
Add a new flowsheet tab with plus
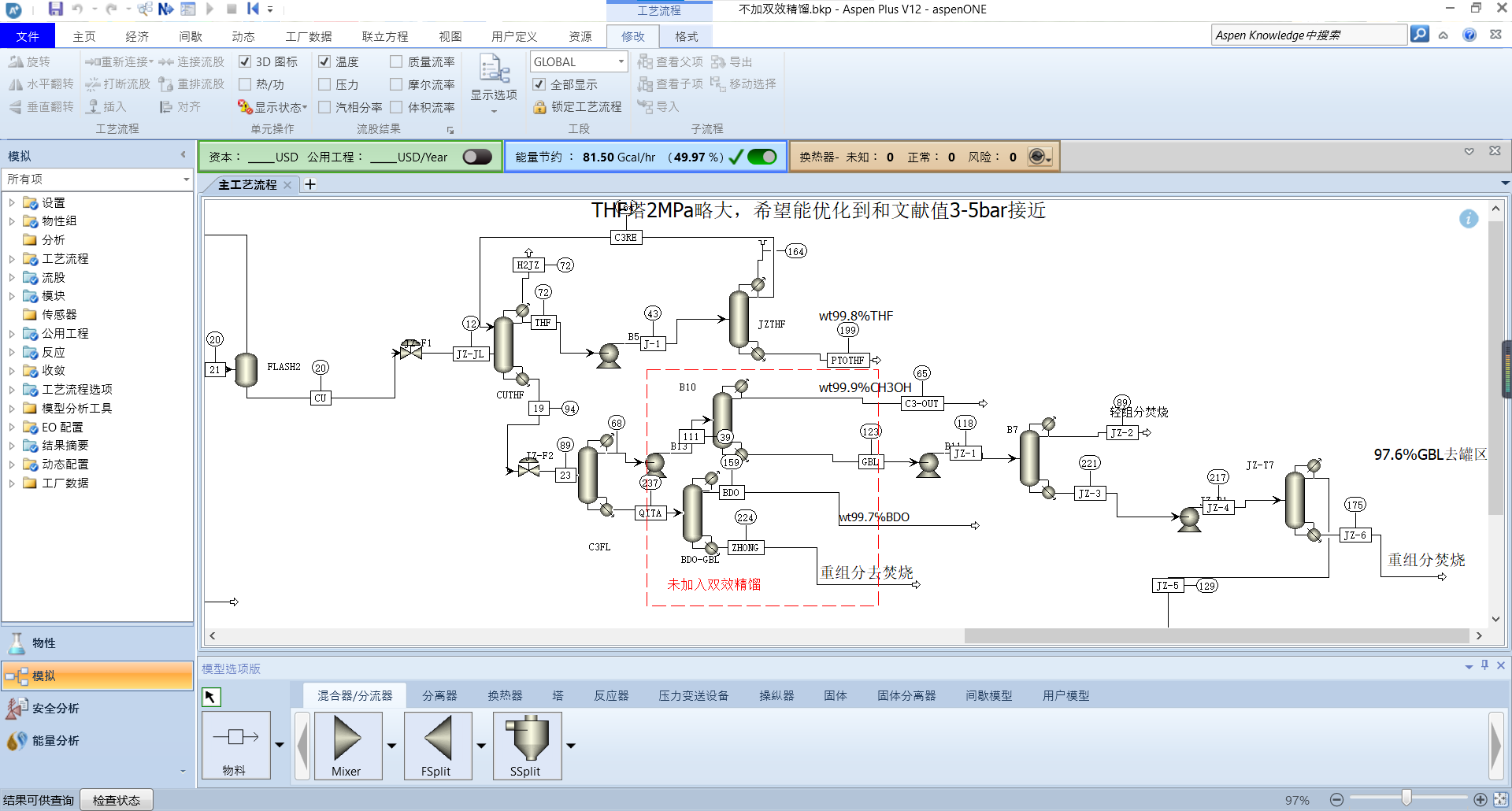[310, 184]
